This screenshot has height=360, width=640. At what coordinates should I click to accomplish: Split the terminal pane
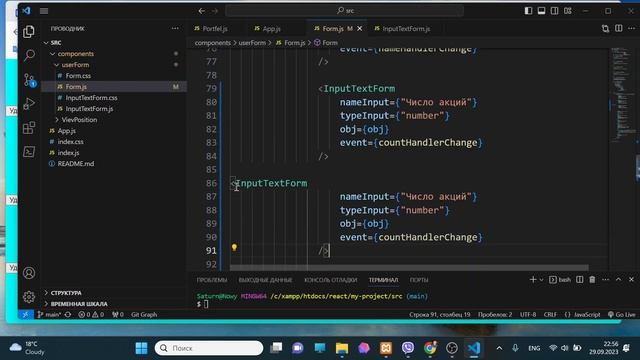click(580, 280)
